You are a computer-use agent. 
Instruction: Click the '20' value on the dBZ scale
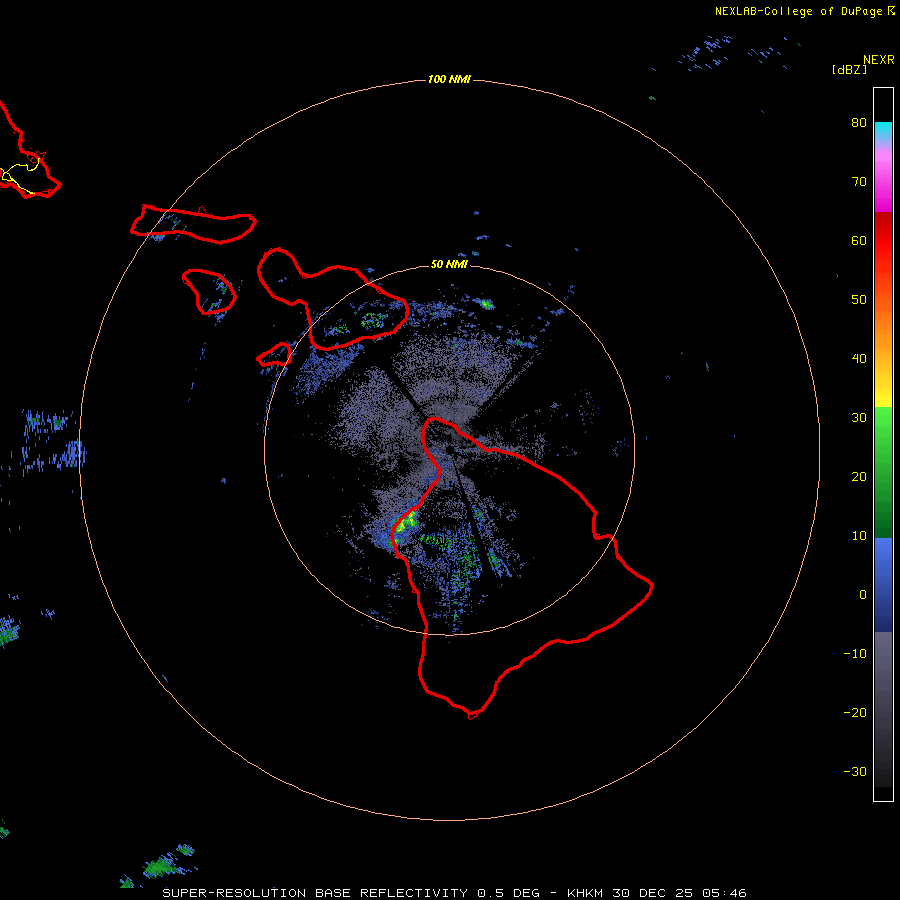tap(859, 477)
